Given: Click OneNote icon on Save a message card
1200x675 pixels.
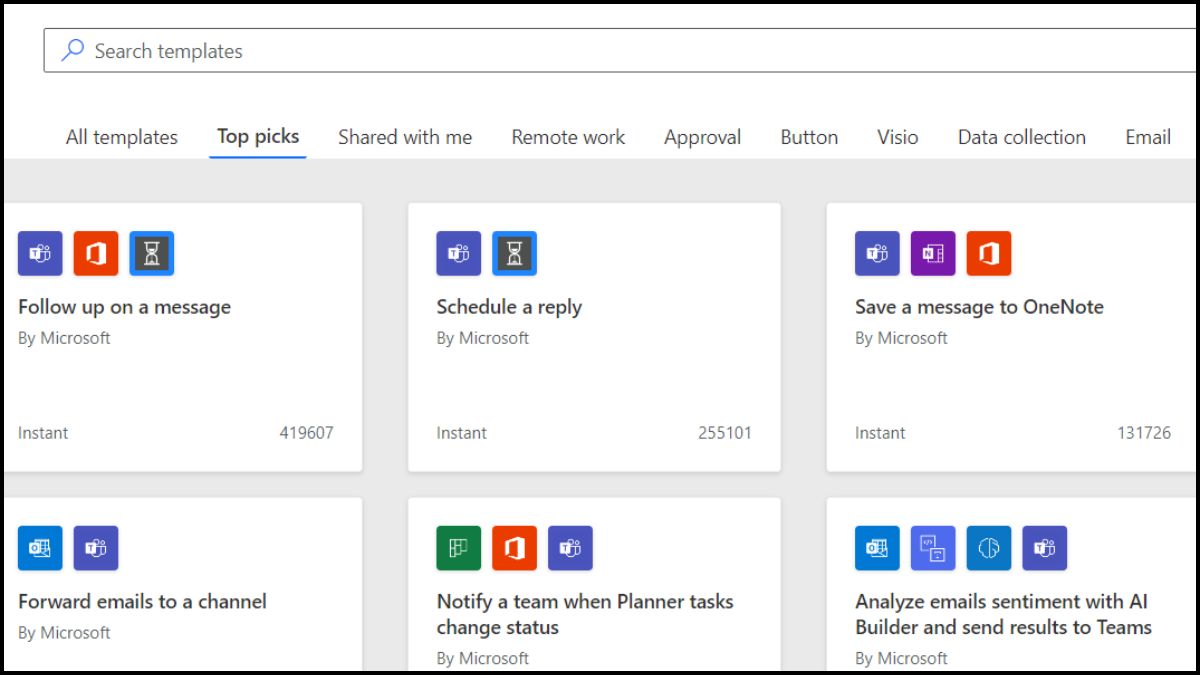Looking at the screenshot, I should tap(933, 253).
